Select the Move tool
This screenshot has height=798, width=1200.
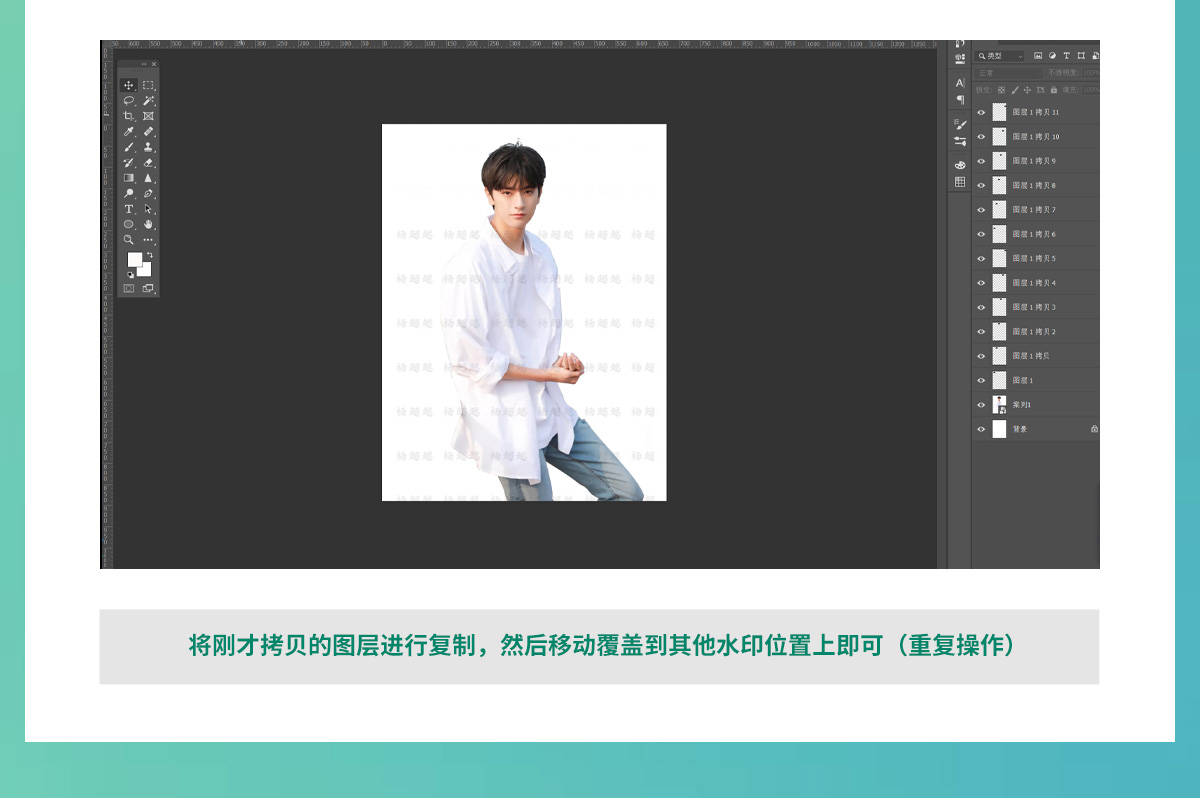pos(129,86)
